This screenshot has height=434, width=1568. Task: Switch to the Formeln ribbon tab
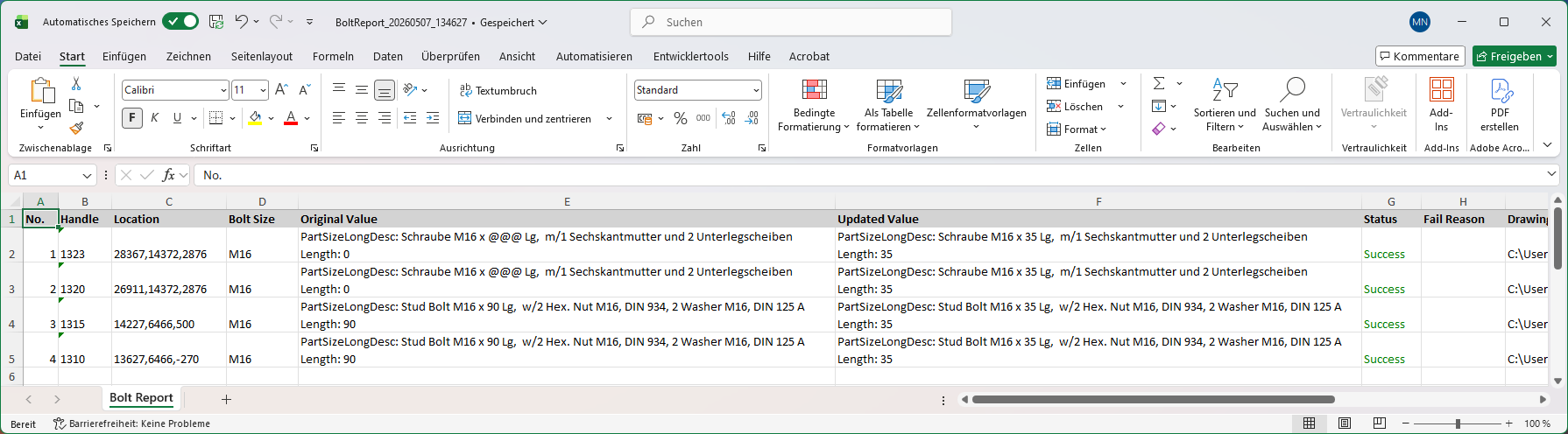333,56
